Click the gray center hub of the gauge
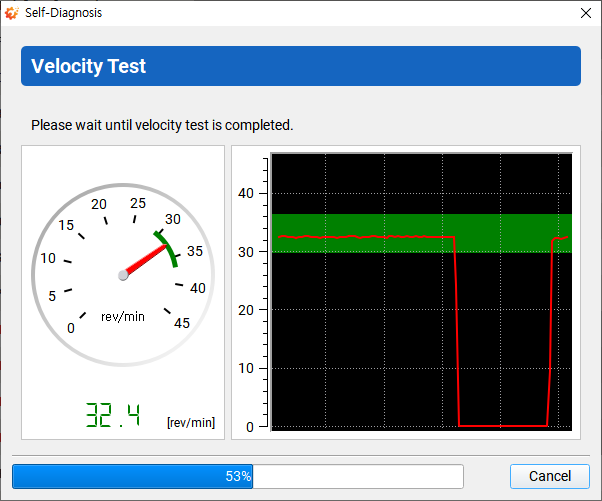602x501 pixels. tap(124, 275)
